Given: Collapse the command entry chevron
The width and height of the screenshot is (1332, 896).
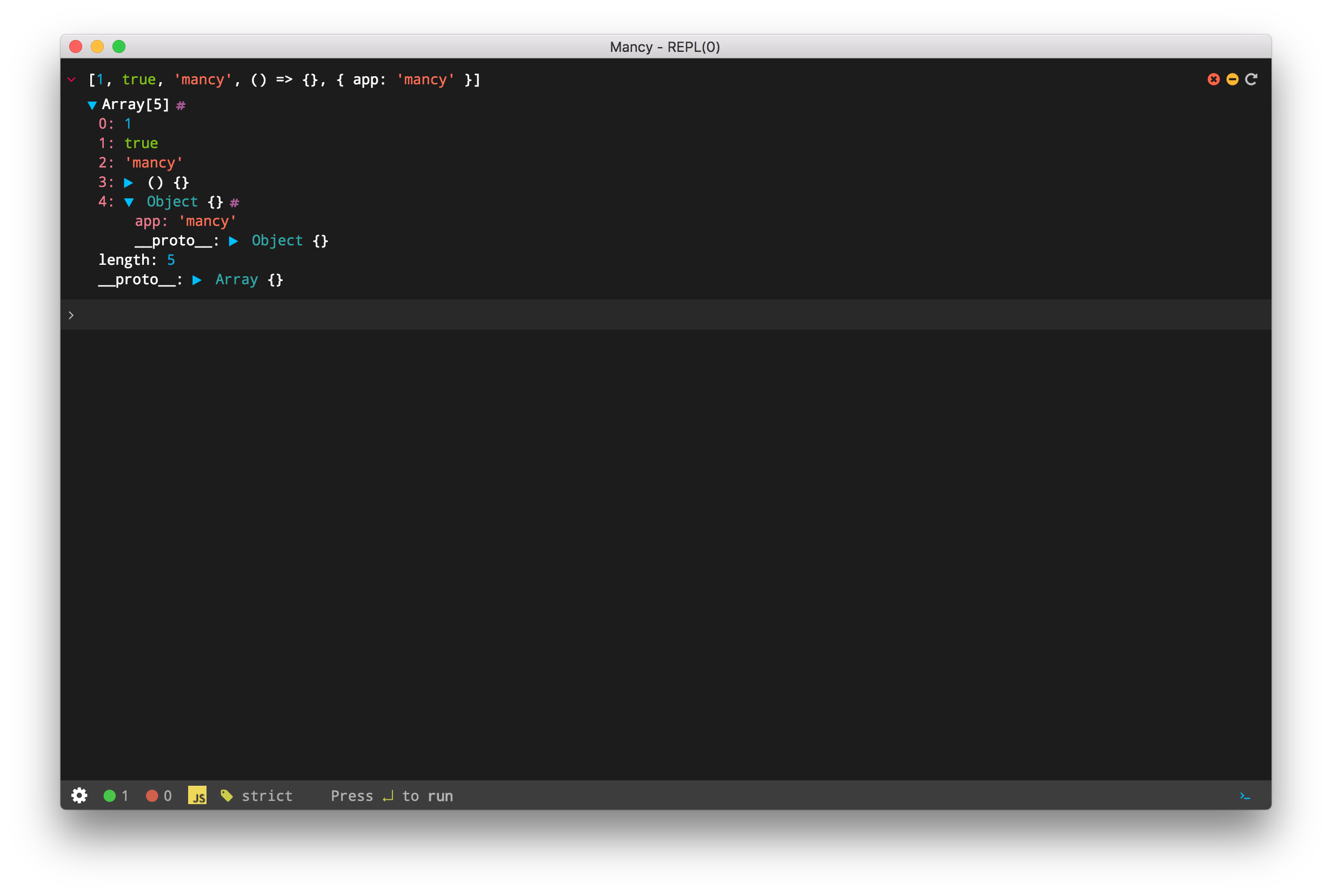Looking at the screenshot, I should point(71,80).
